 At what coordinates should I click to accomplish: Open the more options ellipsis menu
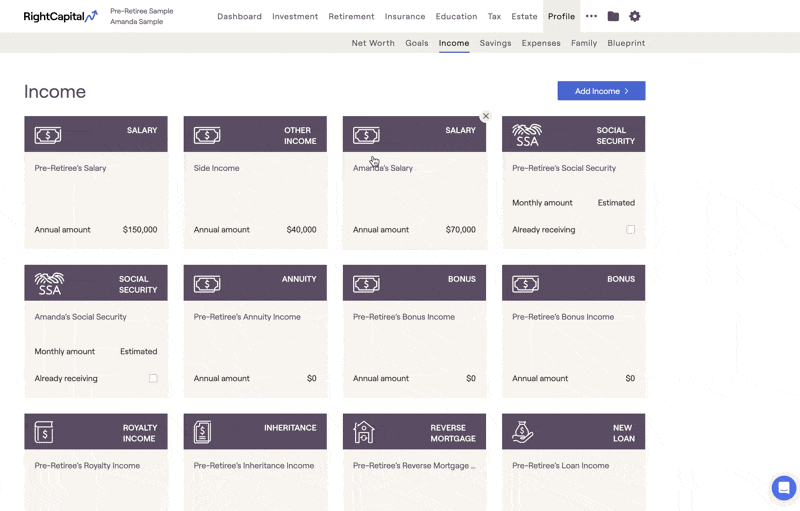point(591,16)
